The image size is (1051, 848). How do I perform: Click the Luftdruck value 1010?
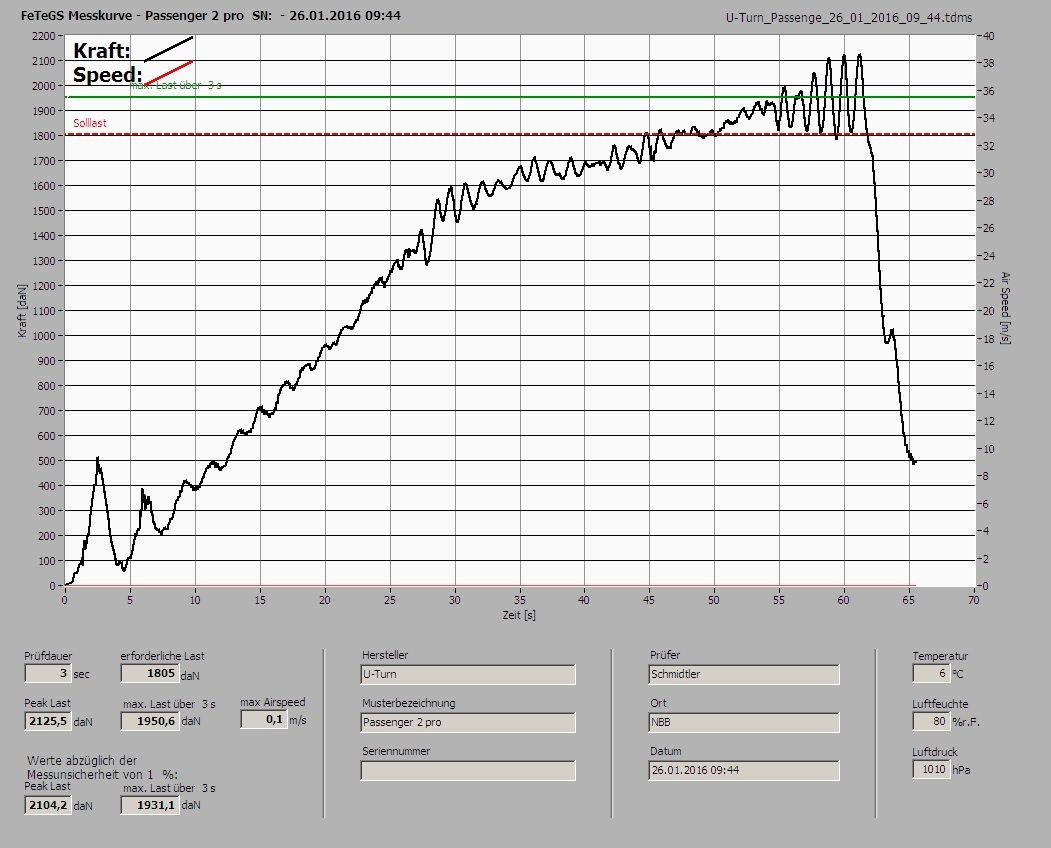tap(930, 769)
